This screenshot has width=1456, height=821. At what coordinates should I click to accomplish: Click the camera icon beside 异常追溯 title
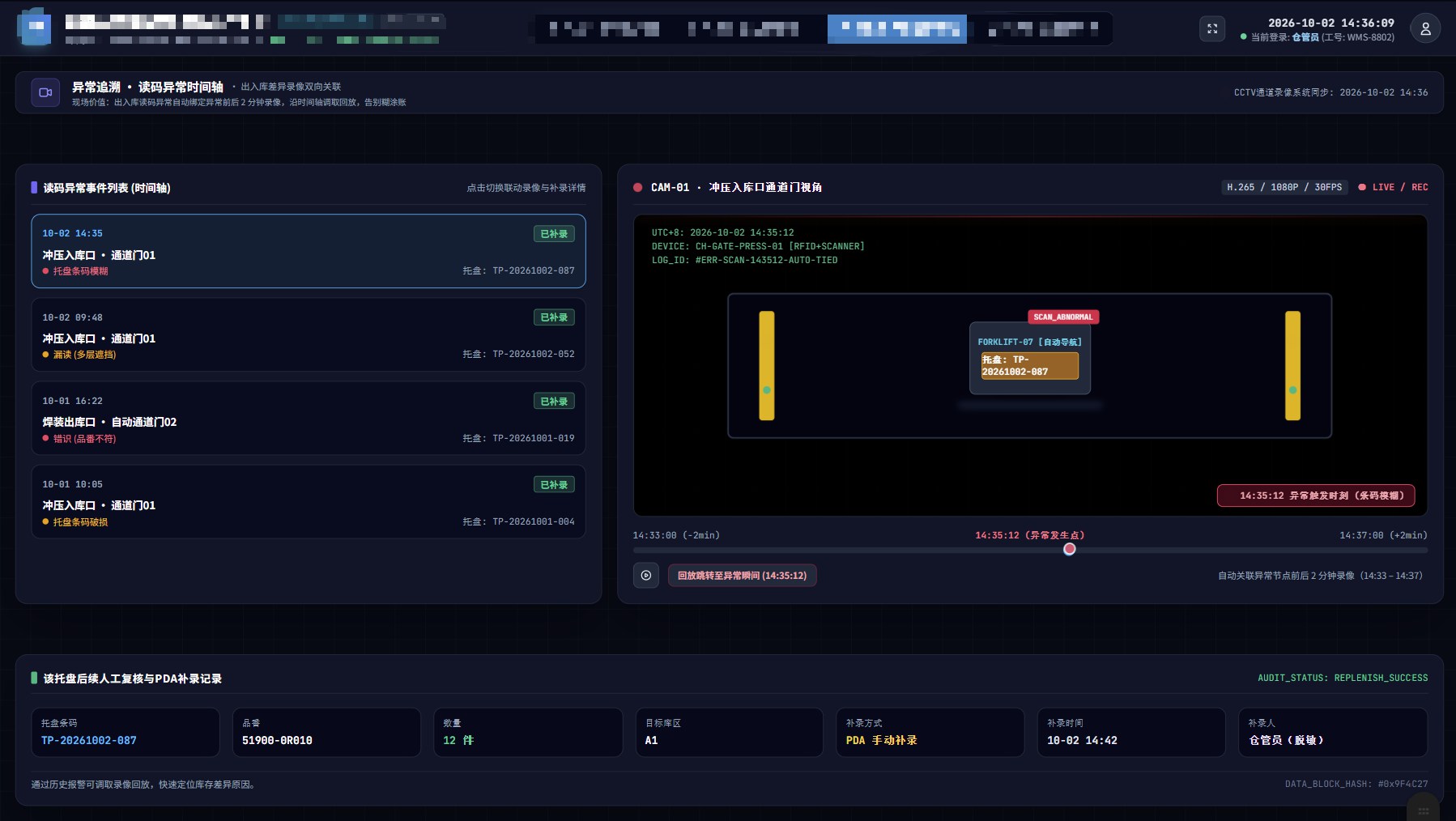coord(45,92)
